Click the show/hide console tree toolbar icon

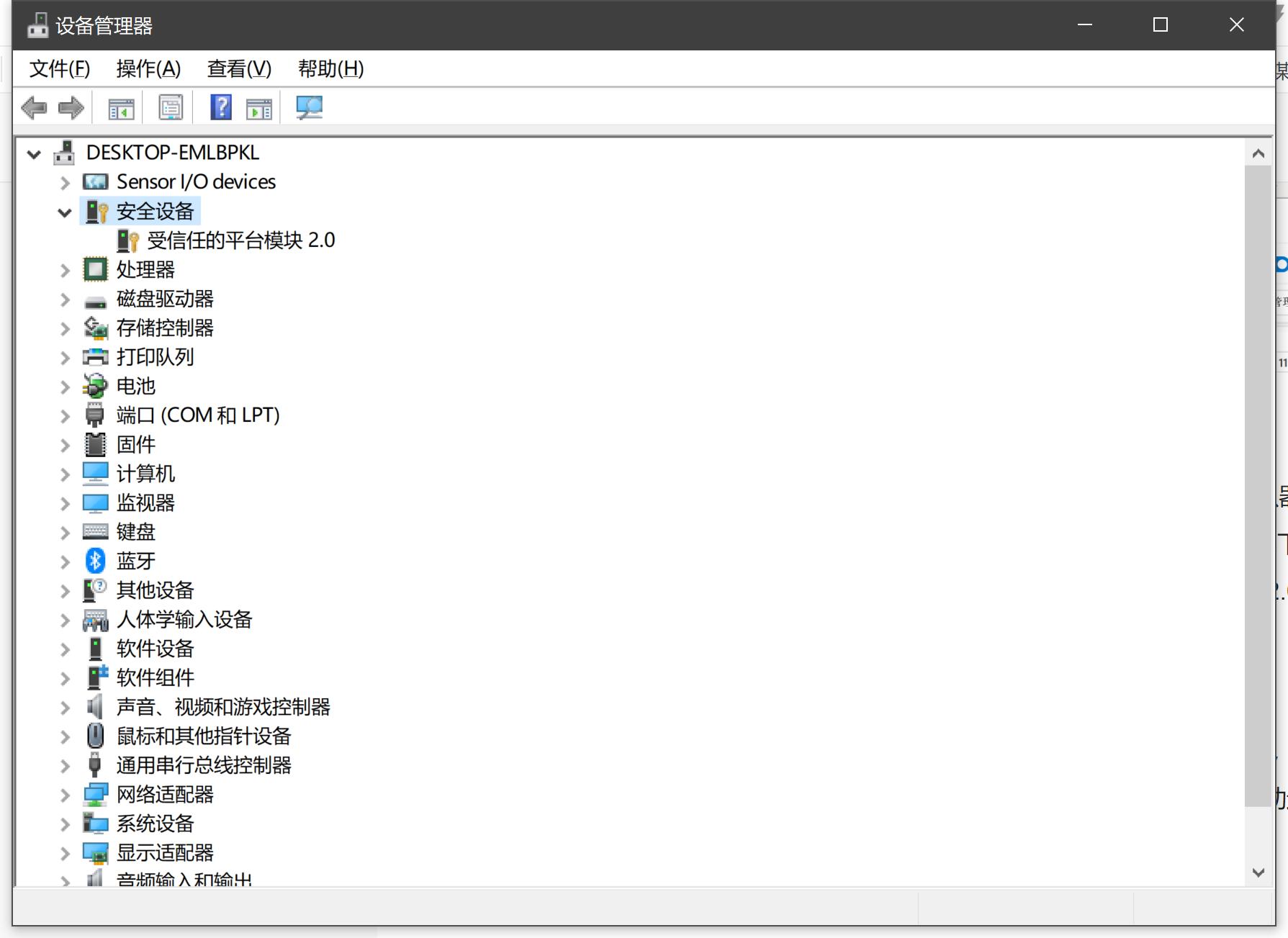(x=121, y=107)
